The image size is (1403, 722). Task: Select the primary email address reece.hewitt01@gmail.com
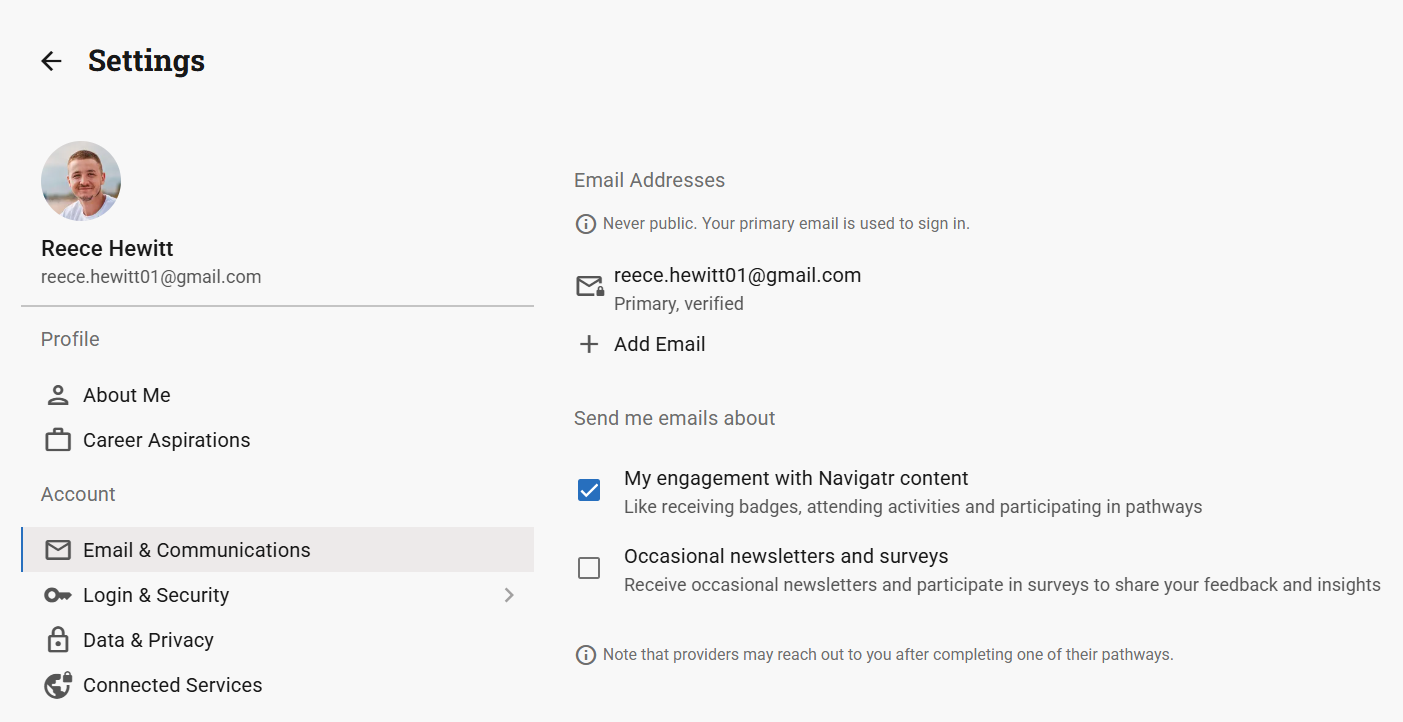[737, 275]
